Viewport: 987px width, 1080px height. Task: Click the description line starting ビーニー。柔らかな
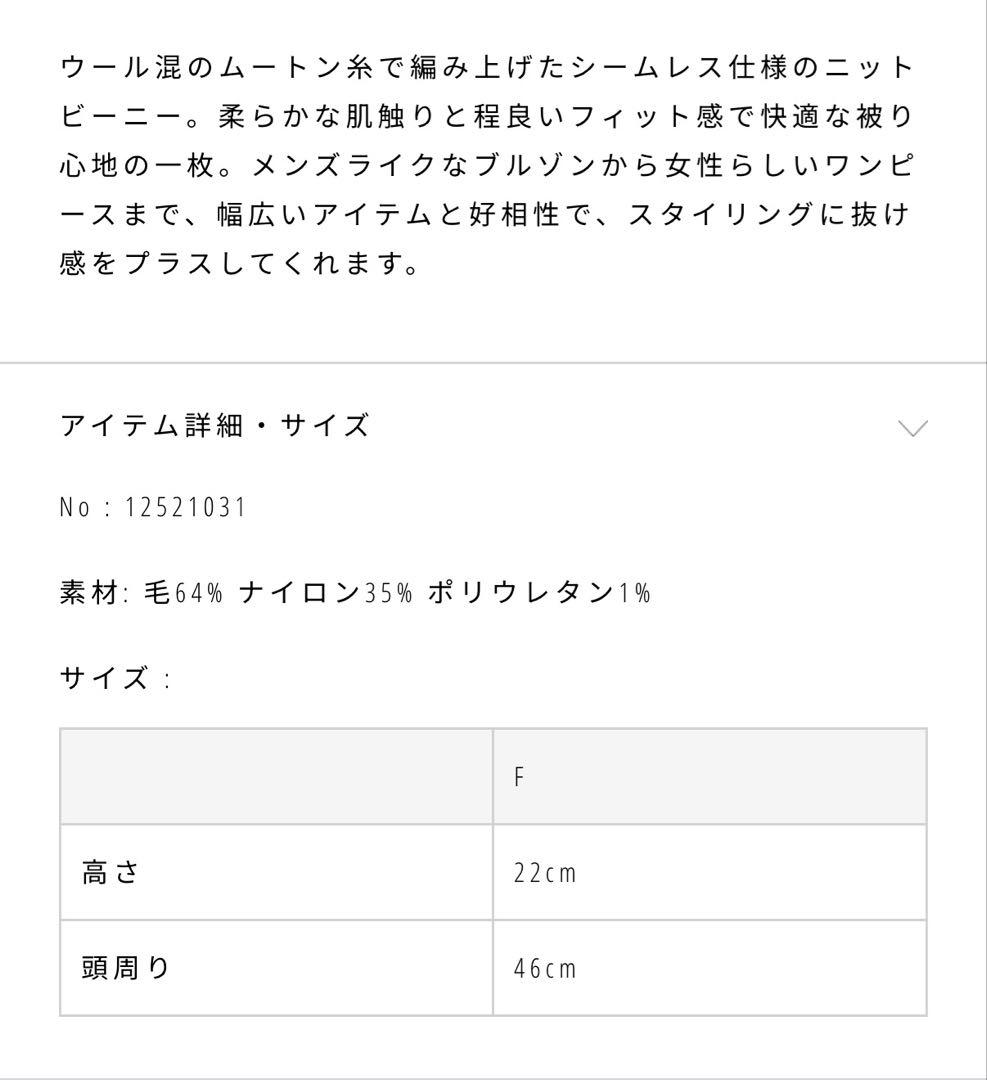tap(487, 116)
